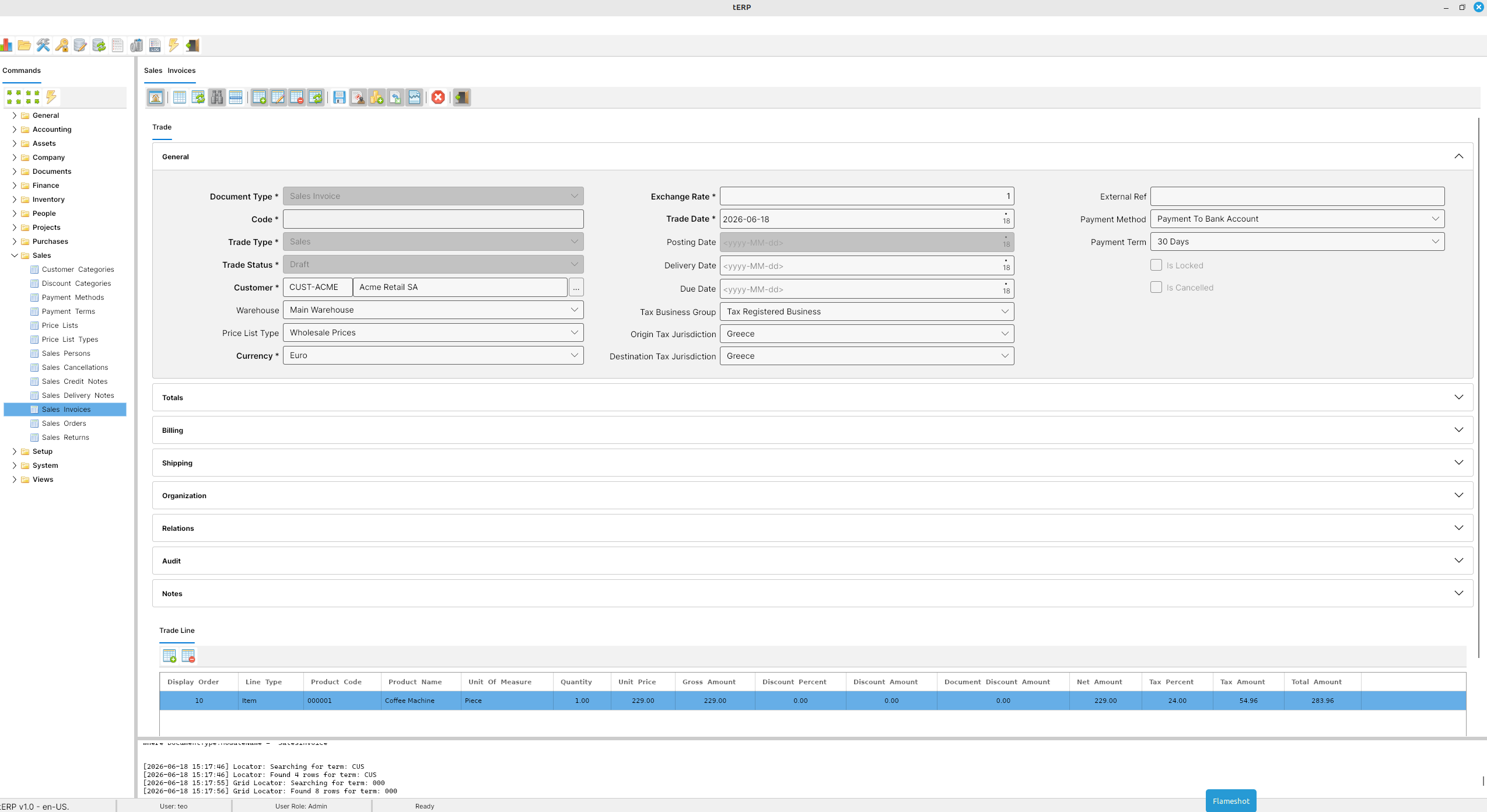Collapse the Sales tree folder
Viewport: 1487px width, 812px height.
coord(14,256)
